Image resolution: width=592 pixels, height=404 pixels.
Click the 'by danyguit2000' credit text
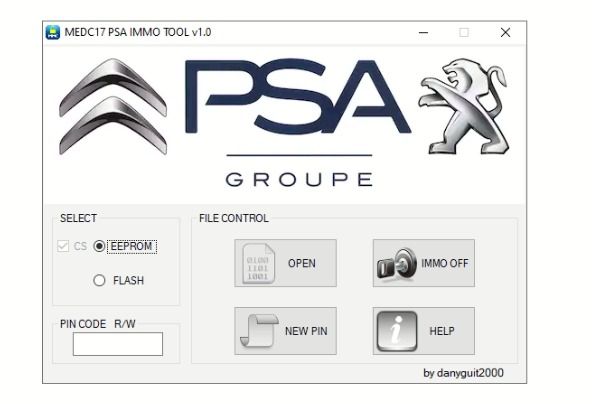coord(463,373)
